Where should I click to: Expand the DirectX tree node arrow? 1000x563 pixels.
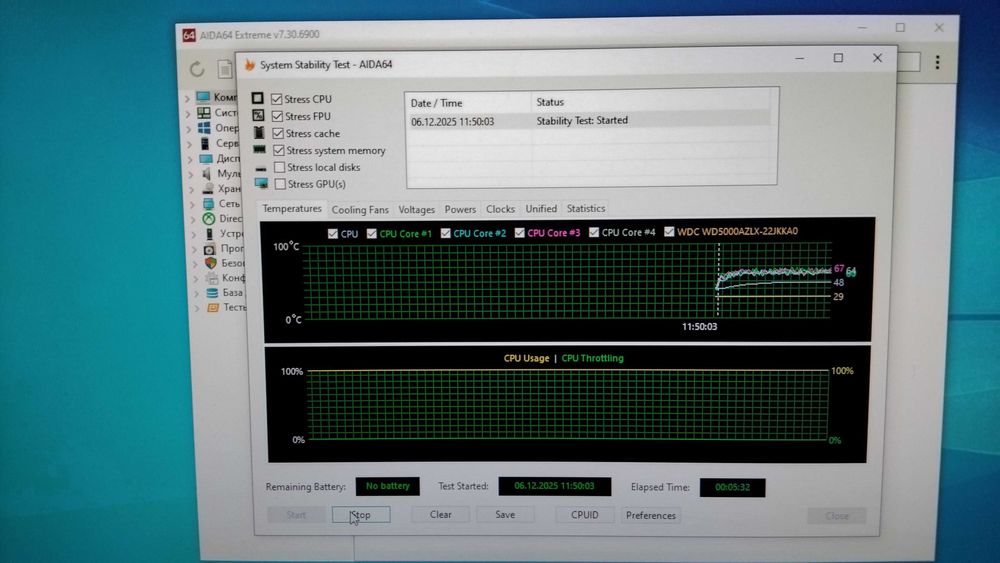(193, 219)
